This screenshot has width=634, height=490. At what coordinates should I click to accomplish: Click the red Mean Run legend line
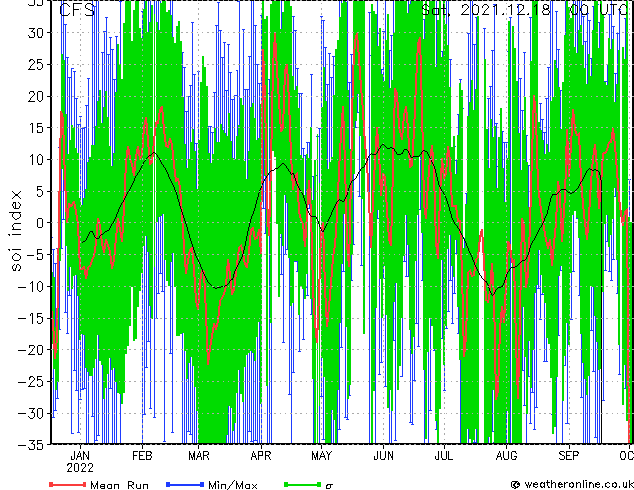68,484
